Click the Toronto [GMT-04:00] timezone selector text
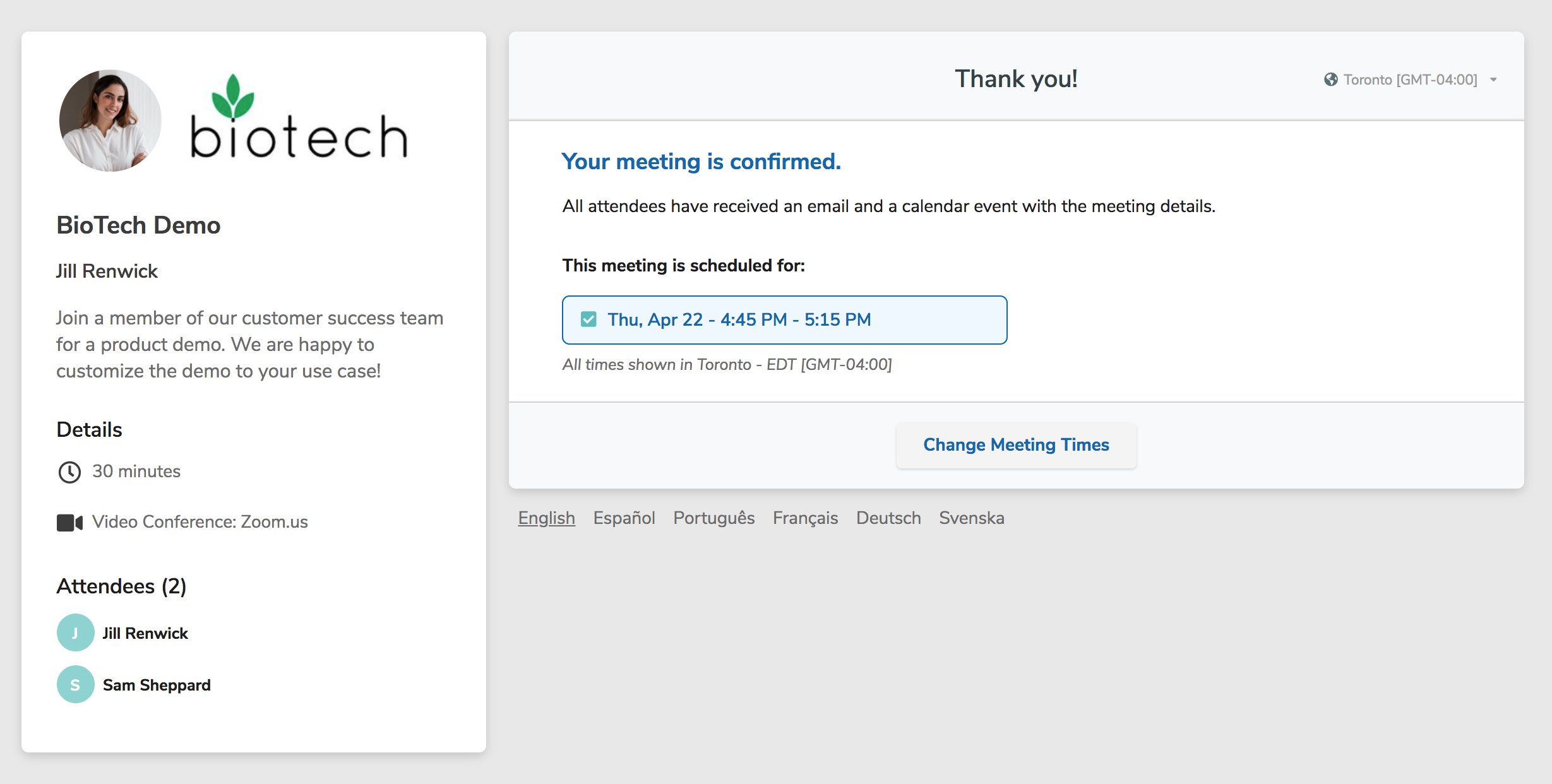This screenshot has height=784, width=1552. (1410, 80)
